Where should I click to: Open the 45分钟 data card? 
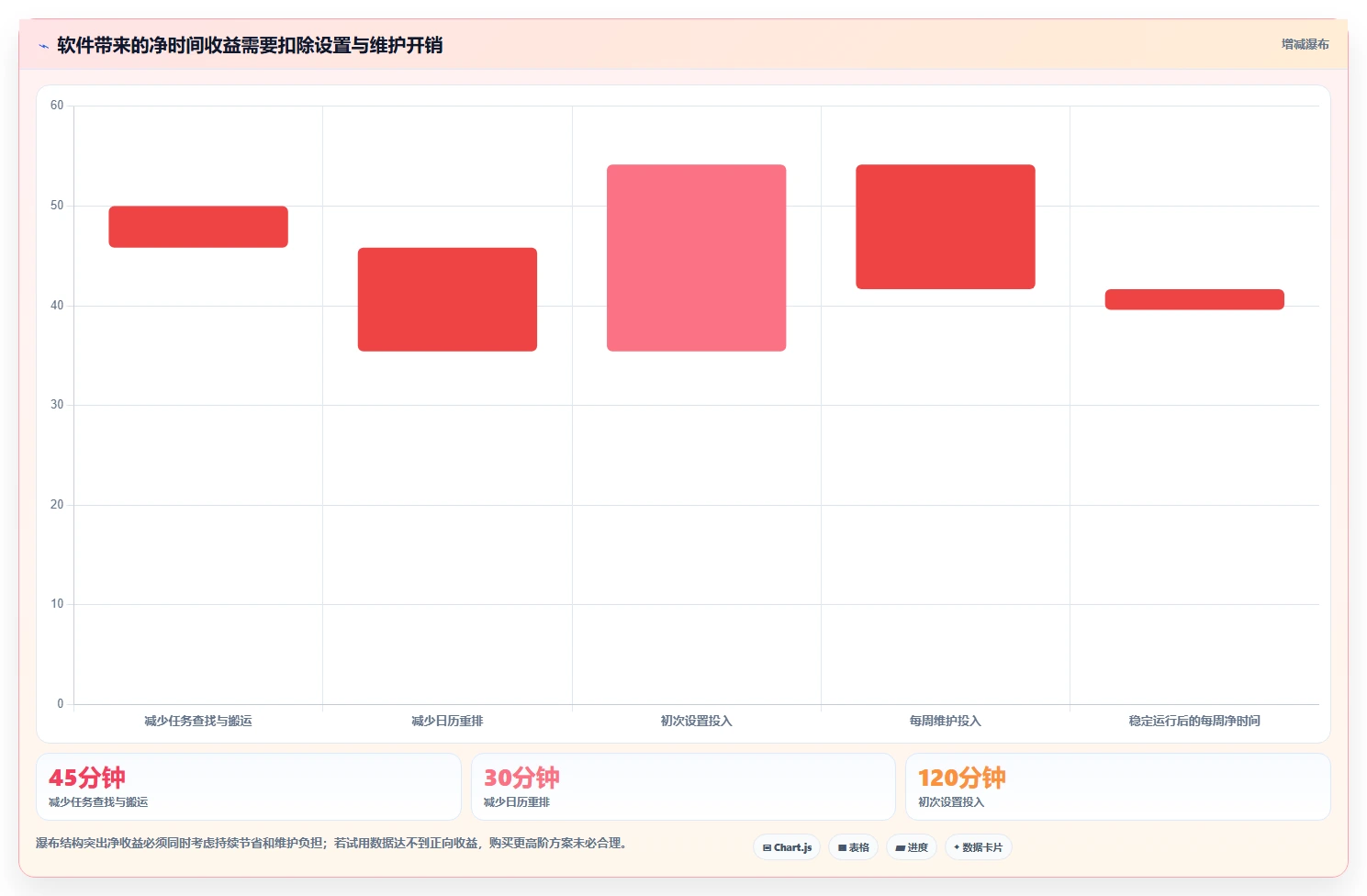pos(248,787)
